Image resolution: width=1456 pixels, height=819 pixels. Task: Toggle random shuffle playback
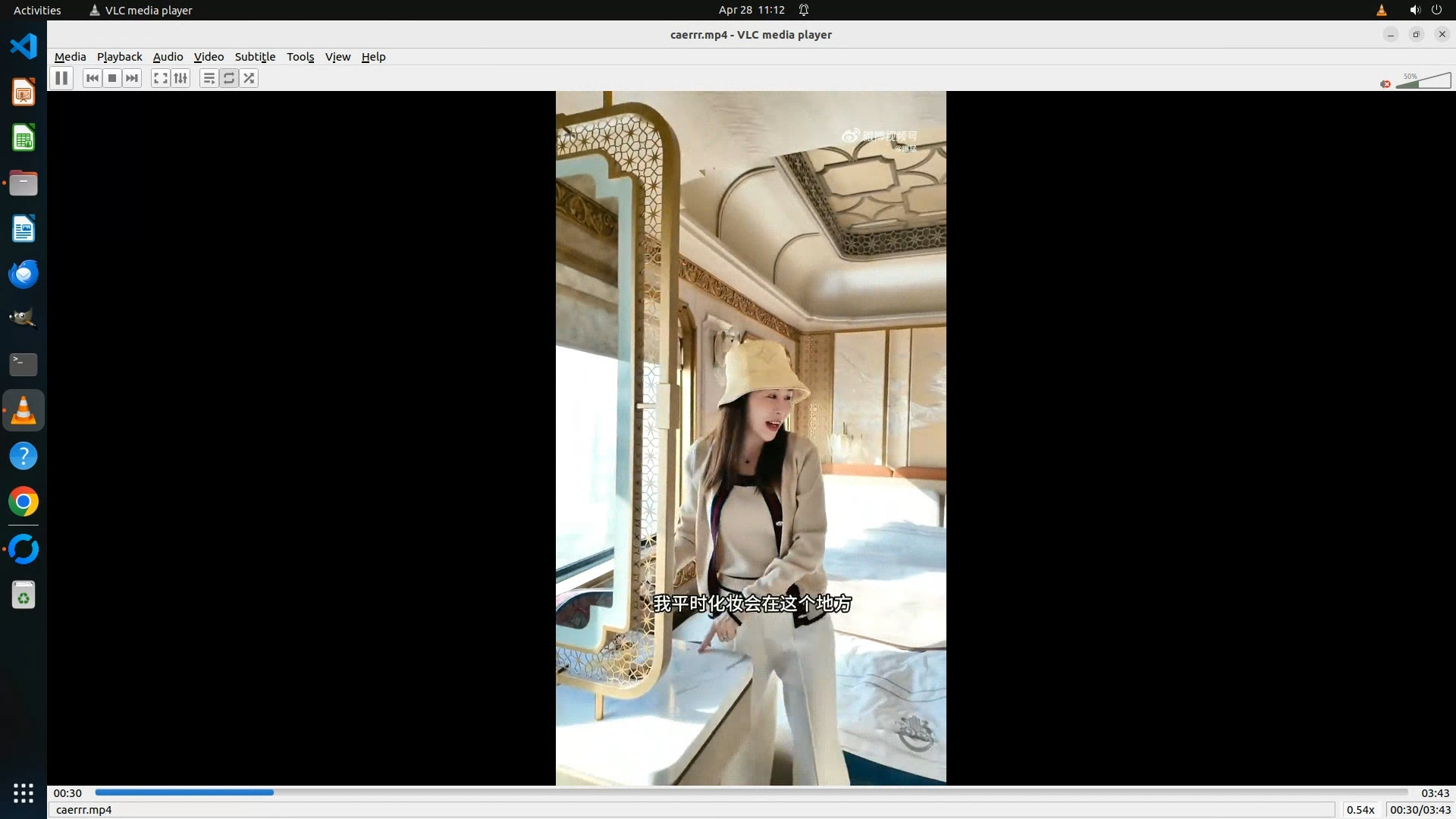point(249,78)
